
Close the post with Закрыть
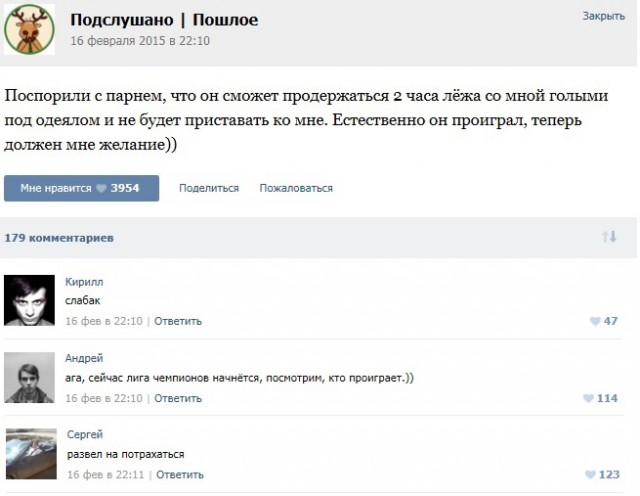(x=603, y=17)
